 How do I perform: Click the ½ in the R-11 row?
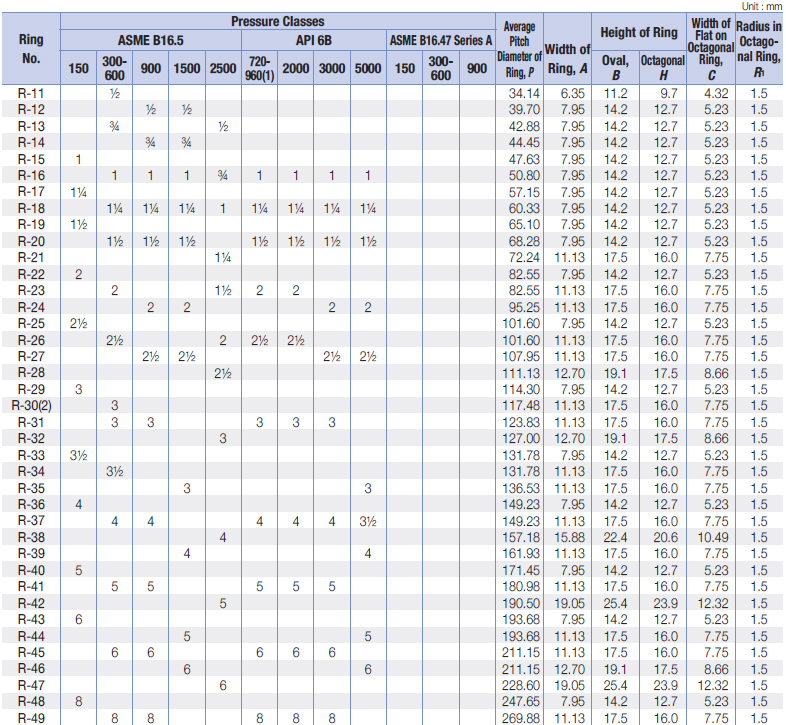114,93
